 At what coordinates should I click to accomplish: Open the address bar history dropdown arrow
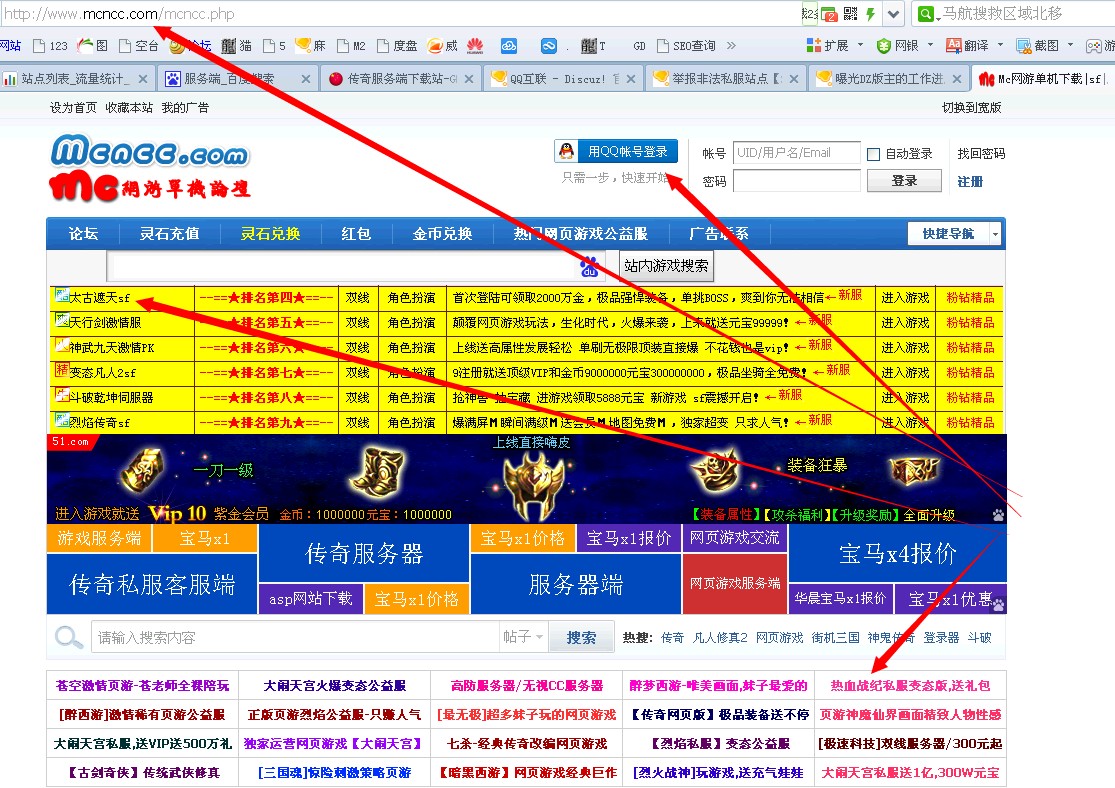[894, 14]
